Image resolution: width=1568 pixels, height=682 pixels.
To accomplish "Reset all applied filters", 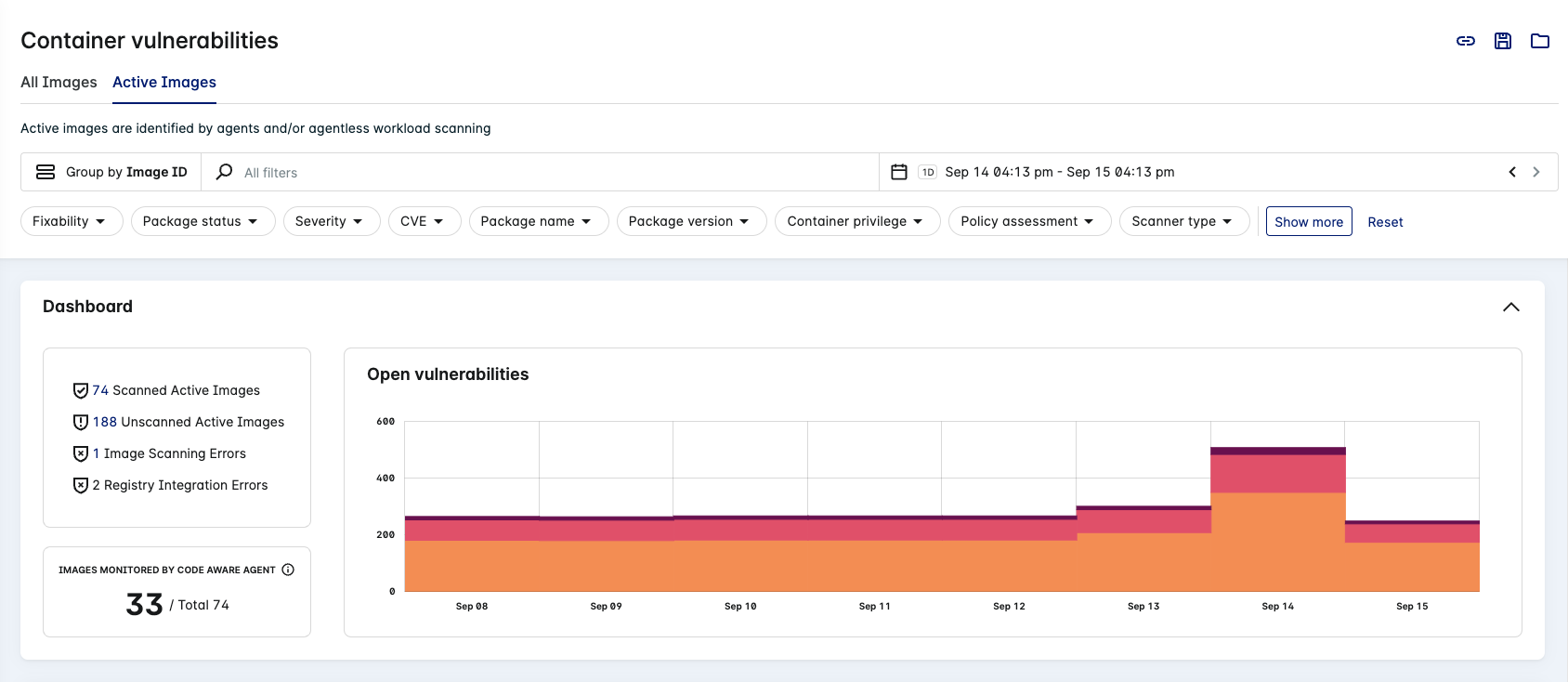I will pos(1384,222).
